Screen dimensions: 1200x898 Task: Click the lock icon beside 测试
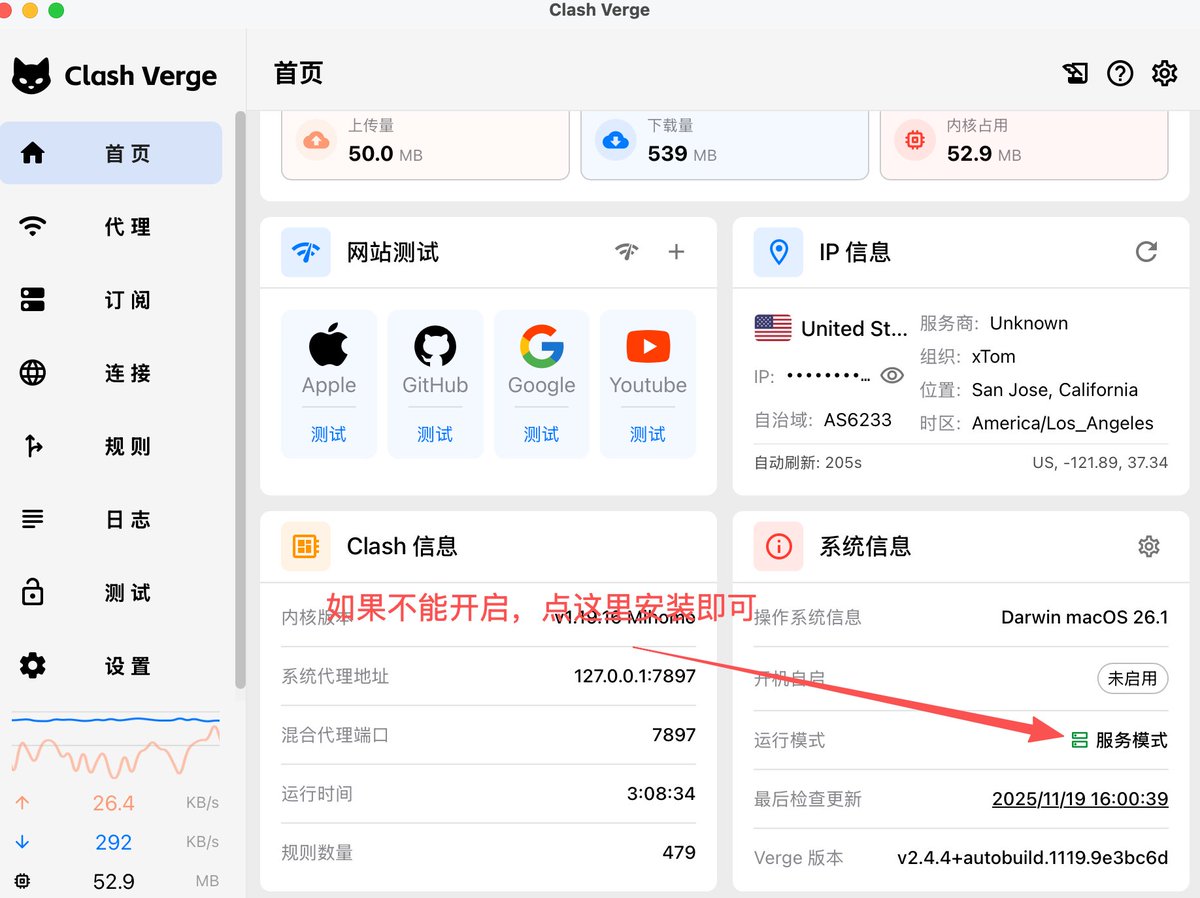[33, 592]
